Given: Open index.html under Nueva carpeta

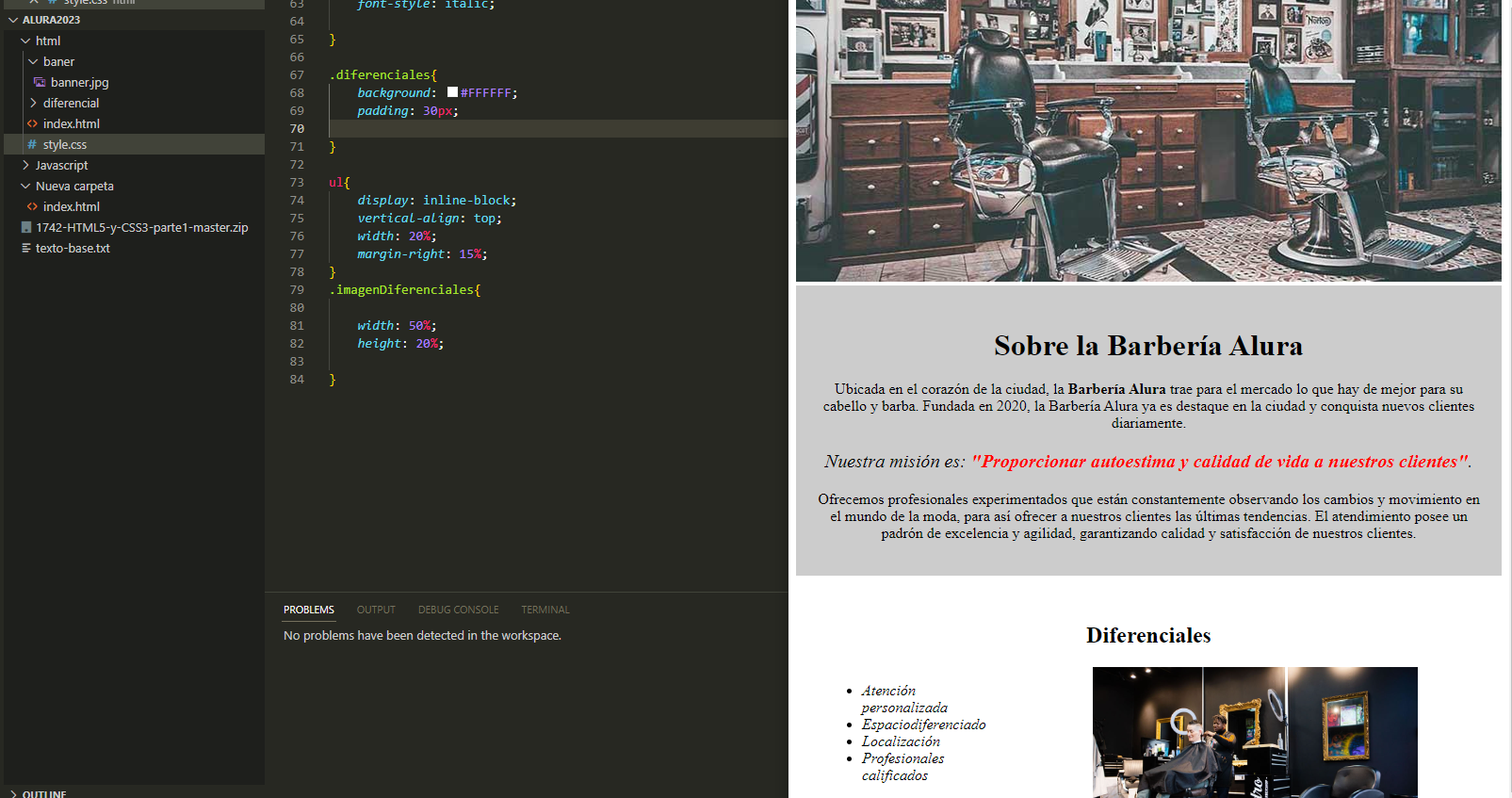Looking at the screenshot, I should click(x=72, y=206).
